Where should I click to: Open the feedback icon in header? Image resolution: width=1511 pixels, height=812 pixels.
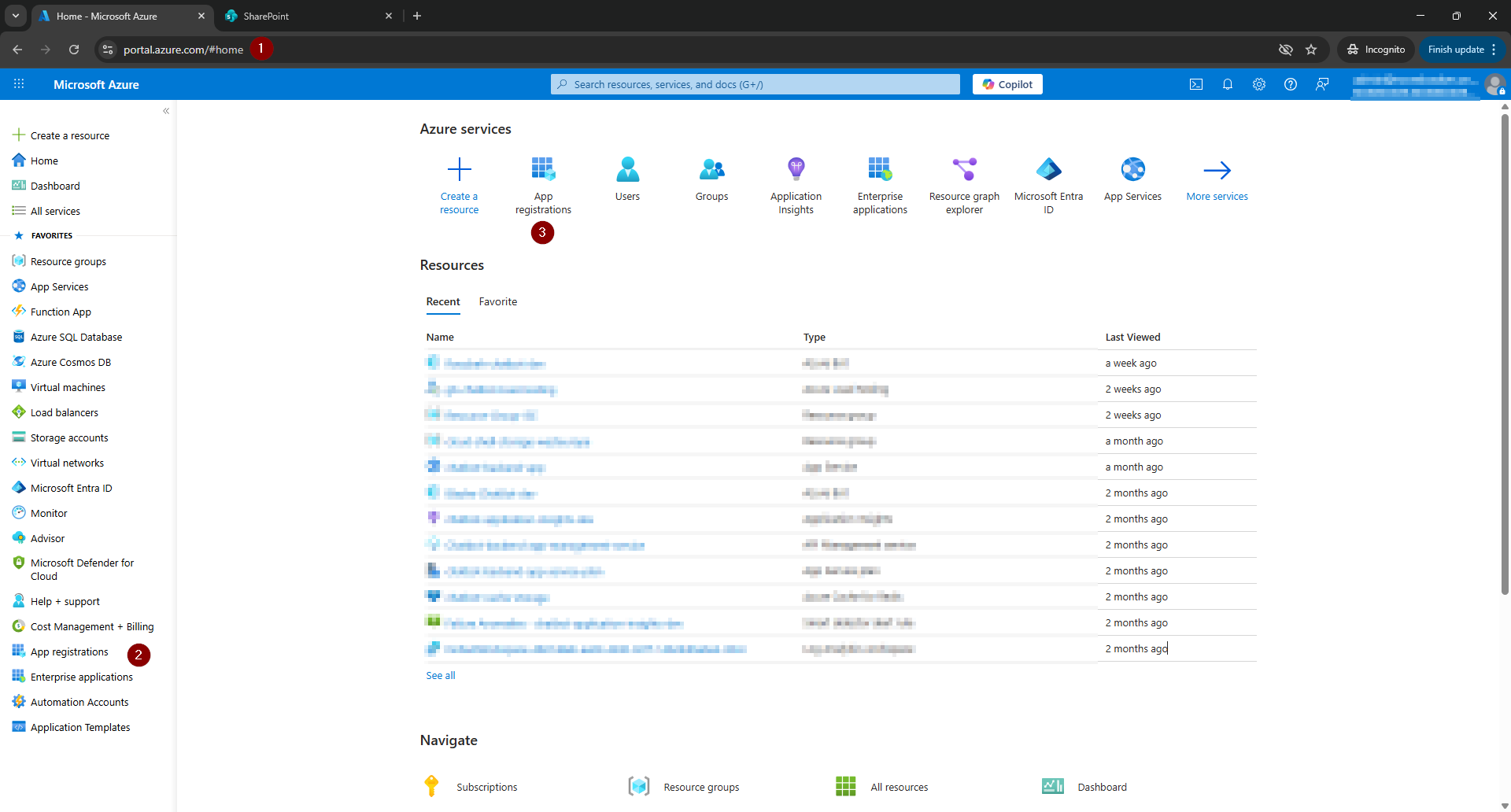click(1322, 84)
